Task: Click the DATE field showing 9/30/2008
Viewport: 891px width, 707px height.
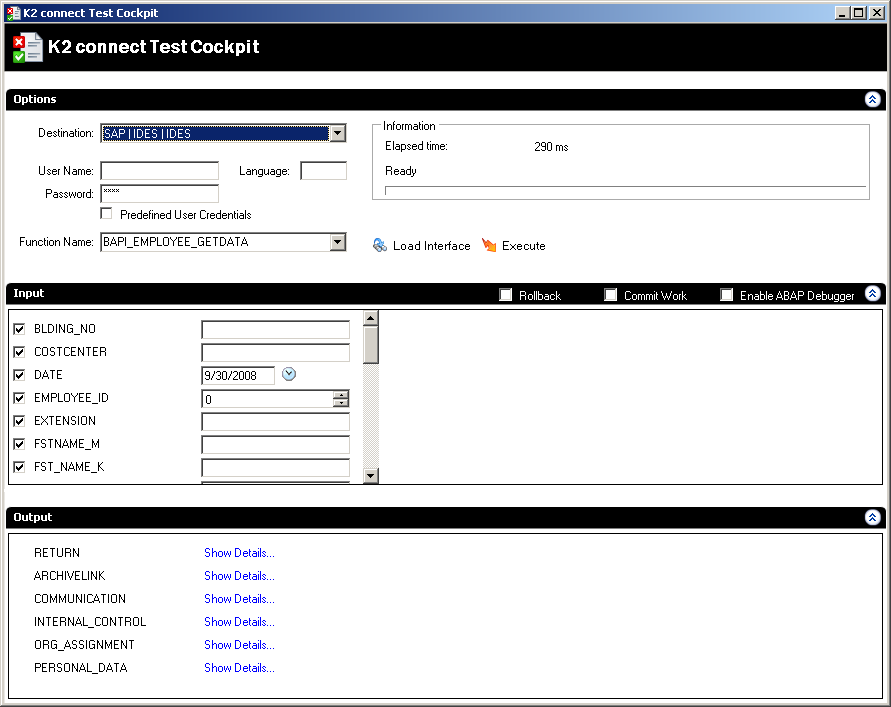Action: click(238, 376)
